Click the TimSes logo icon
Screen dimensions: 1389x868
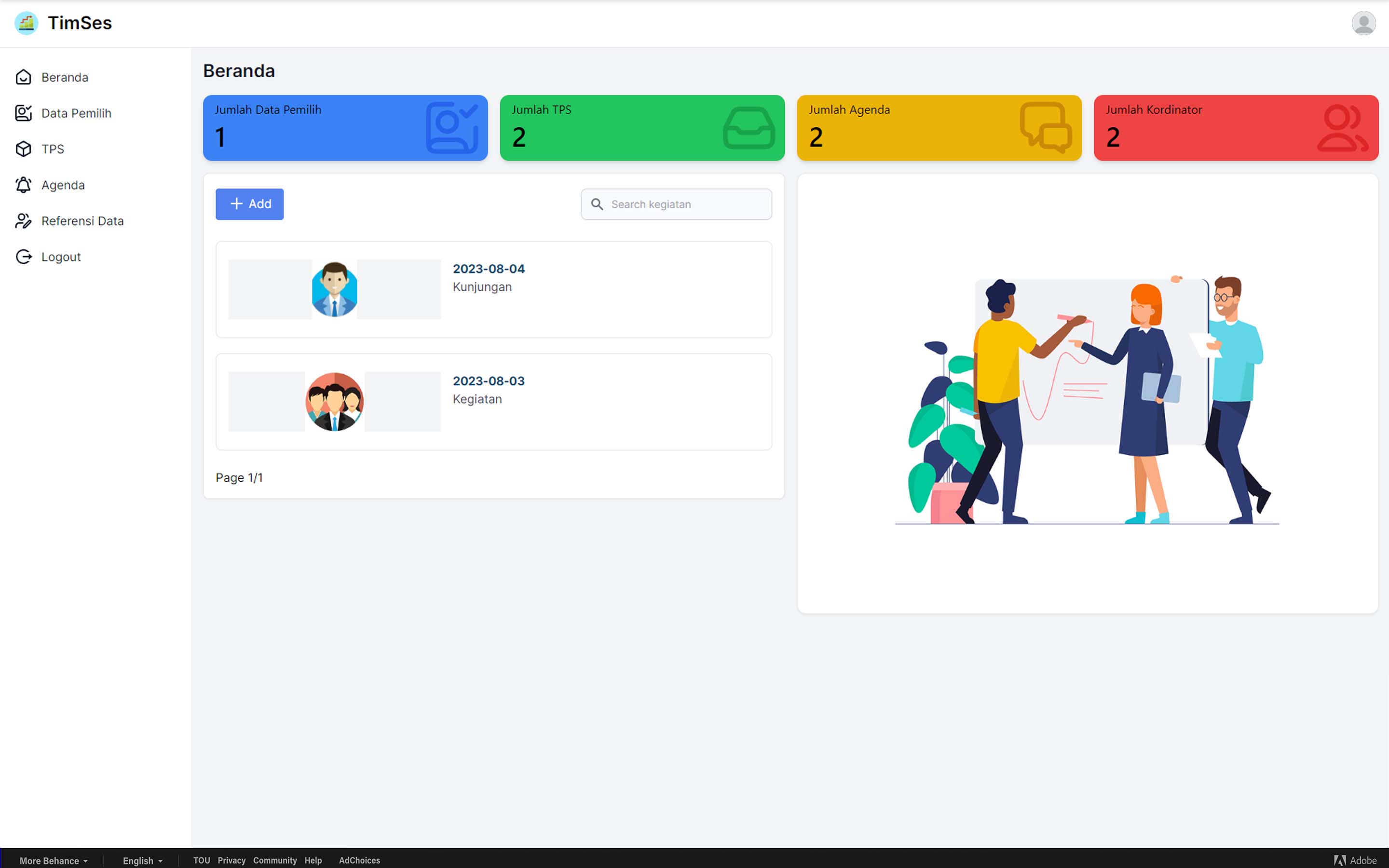click(x=26, y=23)
